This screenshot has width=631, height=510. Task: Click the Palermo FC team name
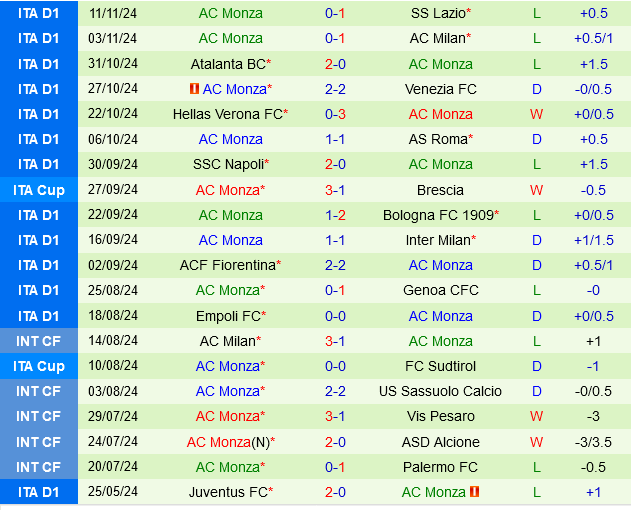point(440,467)
